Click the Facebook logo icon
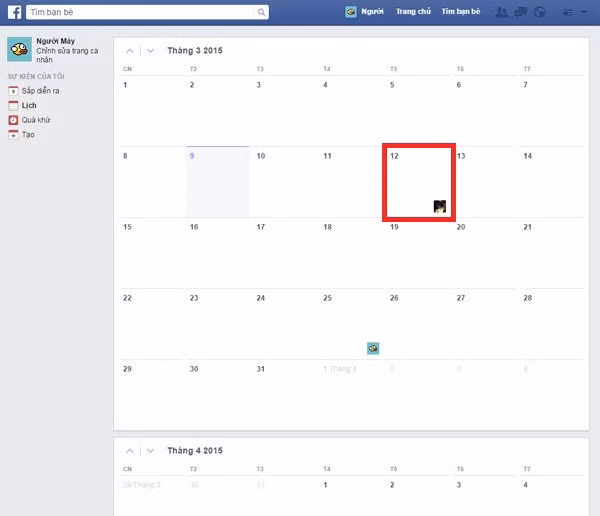The width and height of the screenshot is (600, 516). pyautogui.click(x=15, y=12)
